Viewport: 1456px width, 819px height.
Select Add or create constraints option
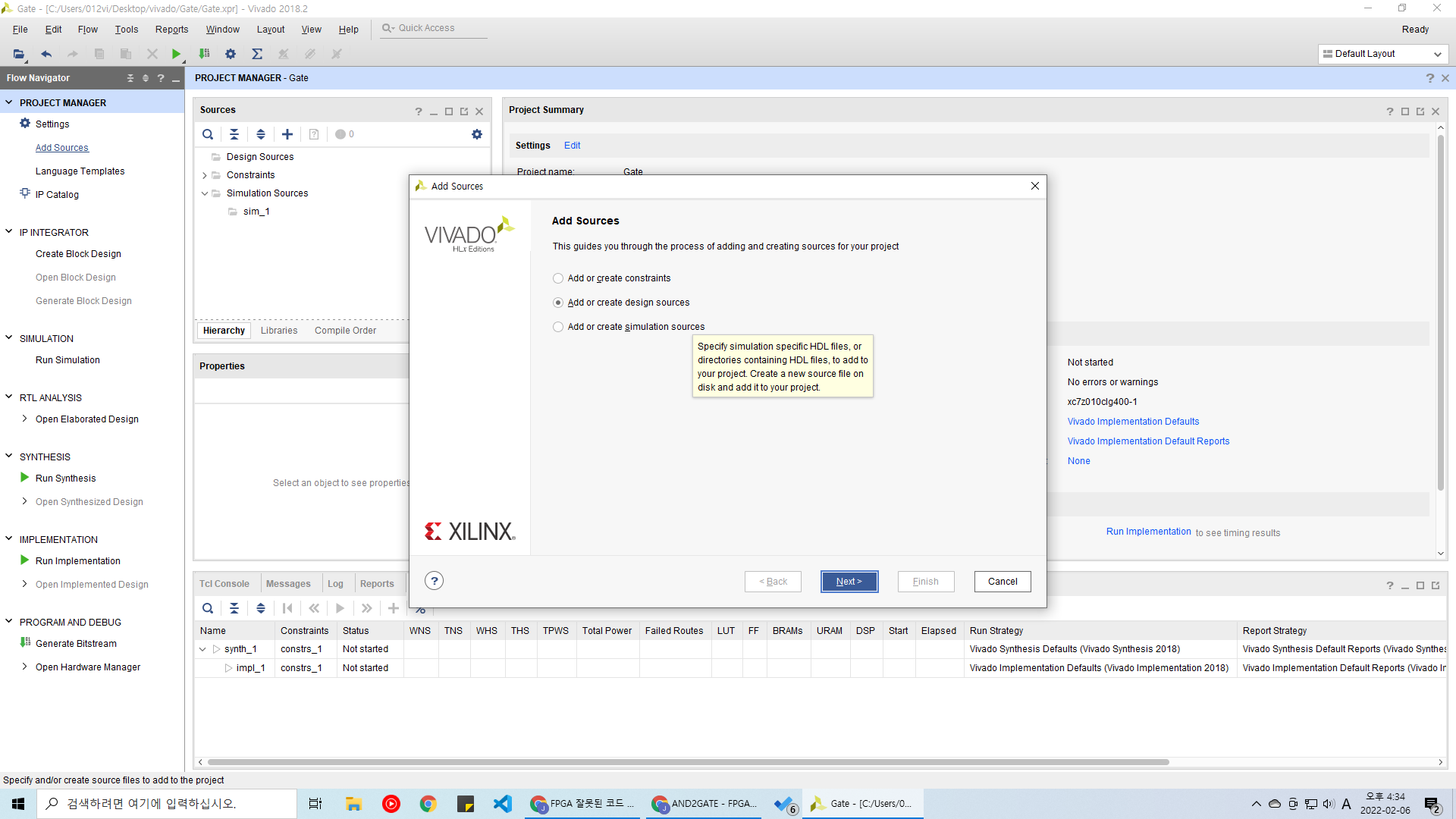point(558,278)
